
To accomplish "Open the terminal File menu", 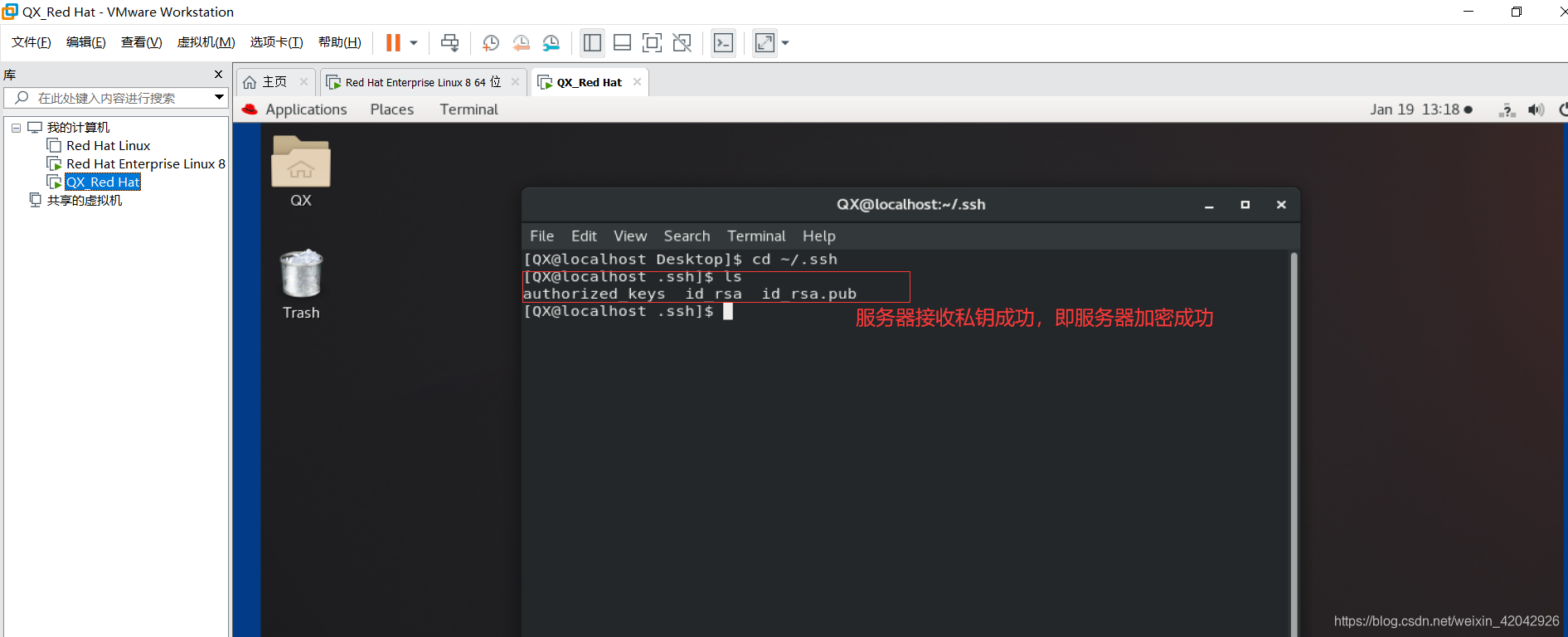I will (541, 236).
